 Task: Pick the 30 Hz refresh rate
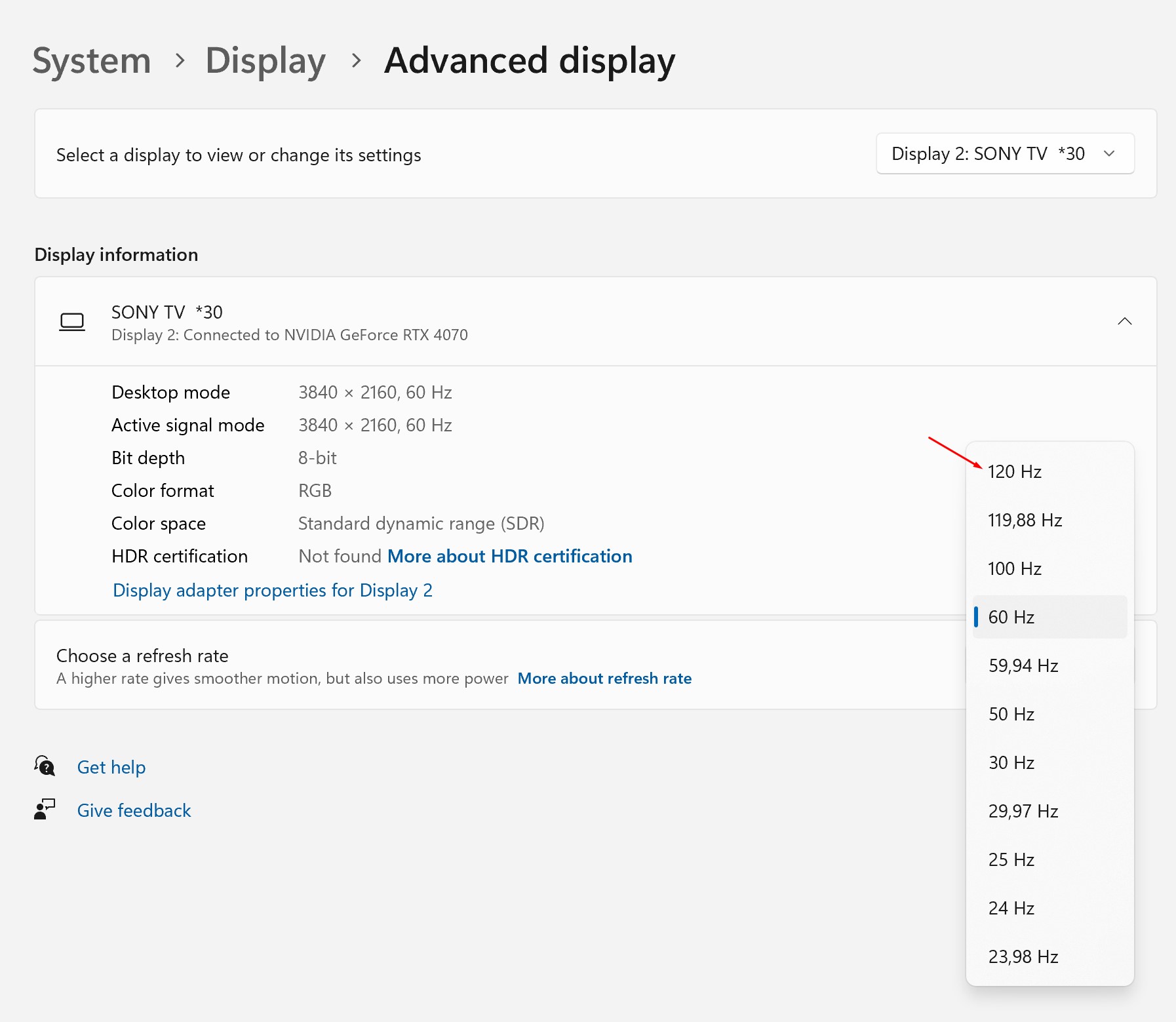pyautogui.click(x=1049, y=762)
